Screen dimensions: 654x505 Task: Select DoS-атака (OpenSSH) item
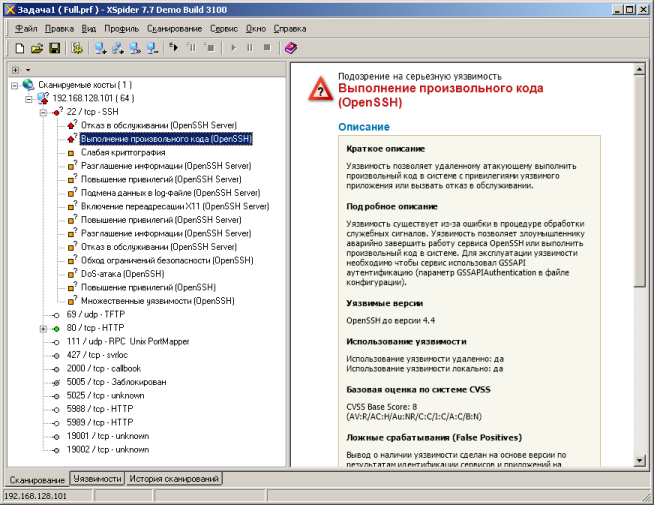[x=123, y=274]
